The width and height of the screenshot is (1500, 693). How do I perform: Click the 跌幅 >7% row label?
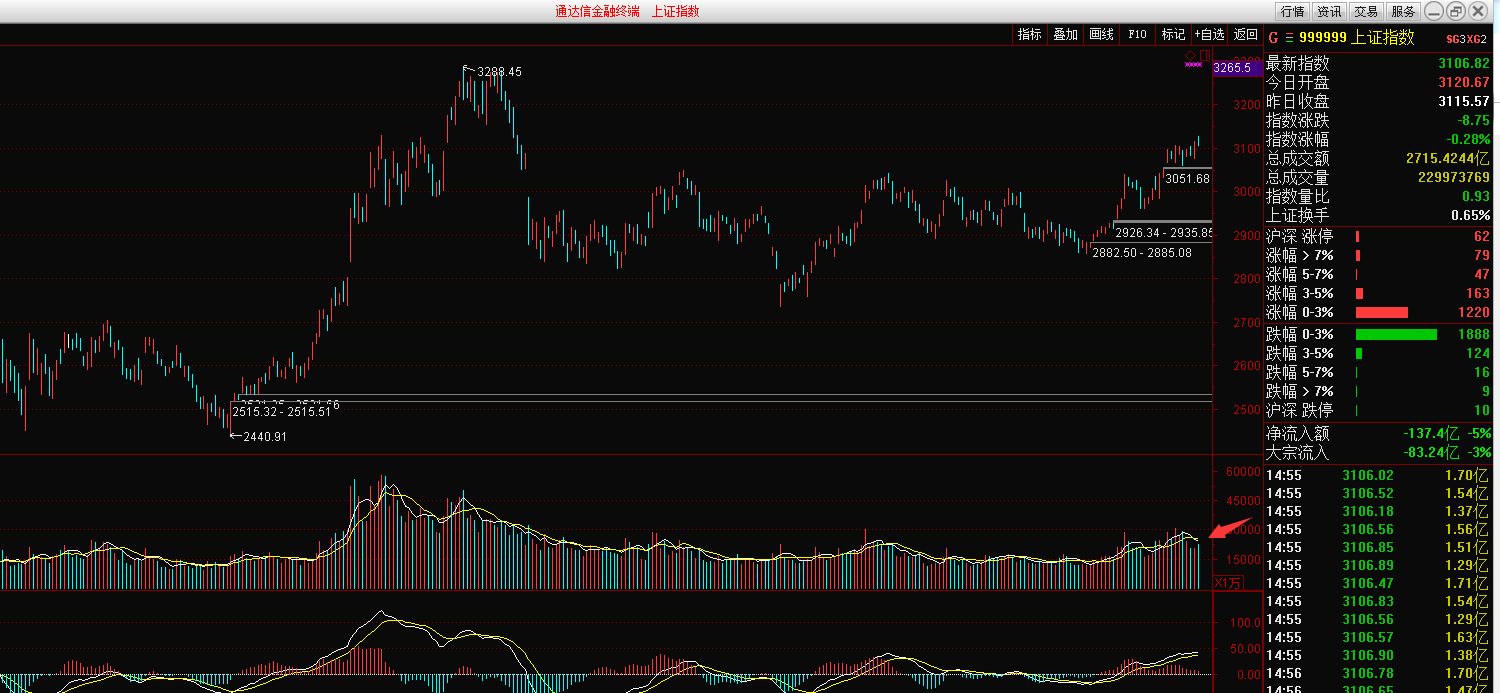point(1299,391)
